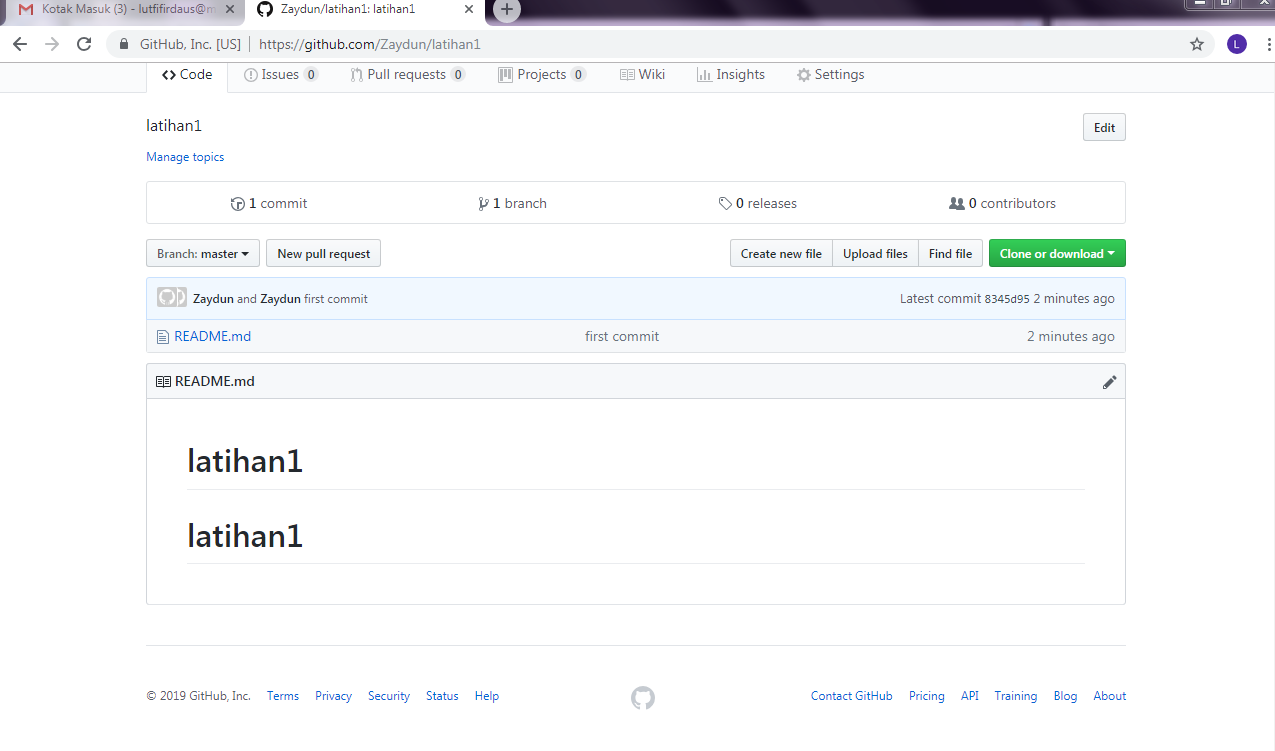The height and width of the screenshot is (751, 1275).
Task: Click the Edit description button
Action: pyautogui.click(x=1104, y=128)
